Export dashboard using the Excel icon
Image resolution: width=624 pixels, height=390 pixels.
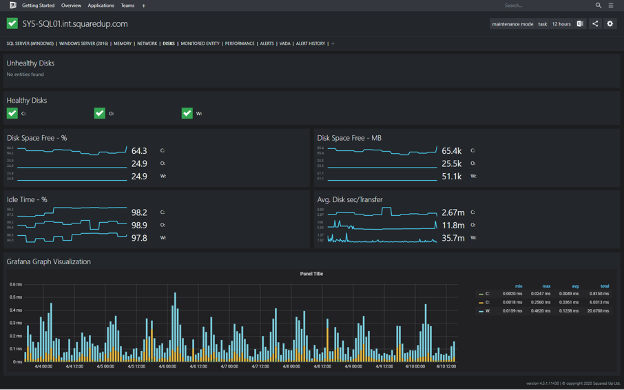tap(580, 24)
